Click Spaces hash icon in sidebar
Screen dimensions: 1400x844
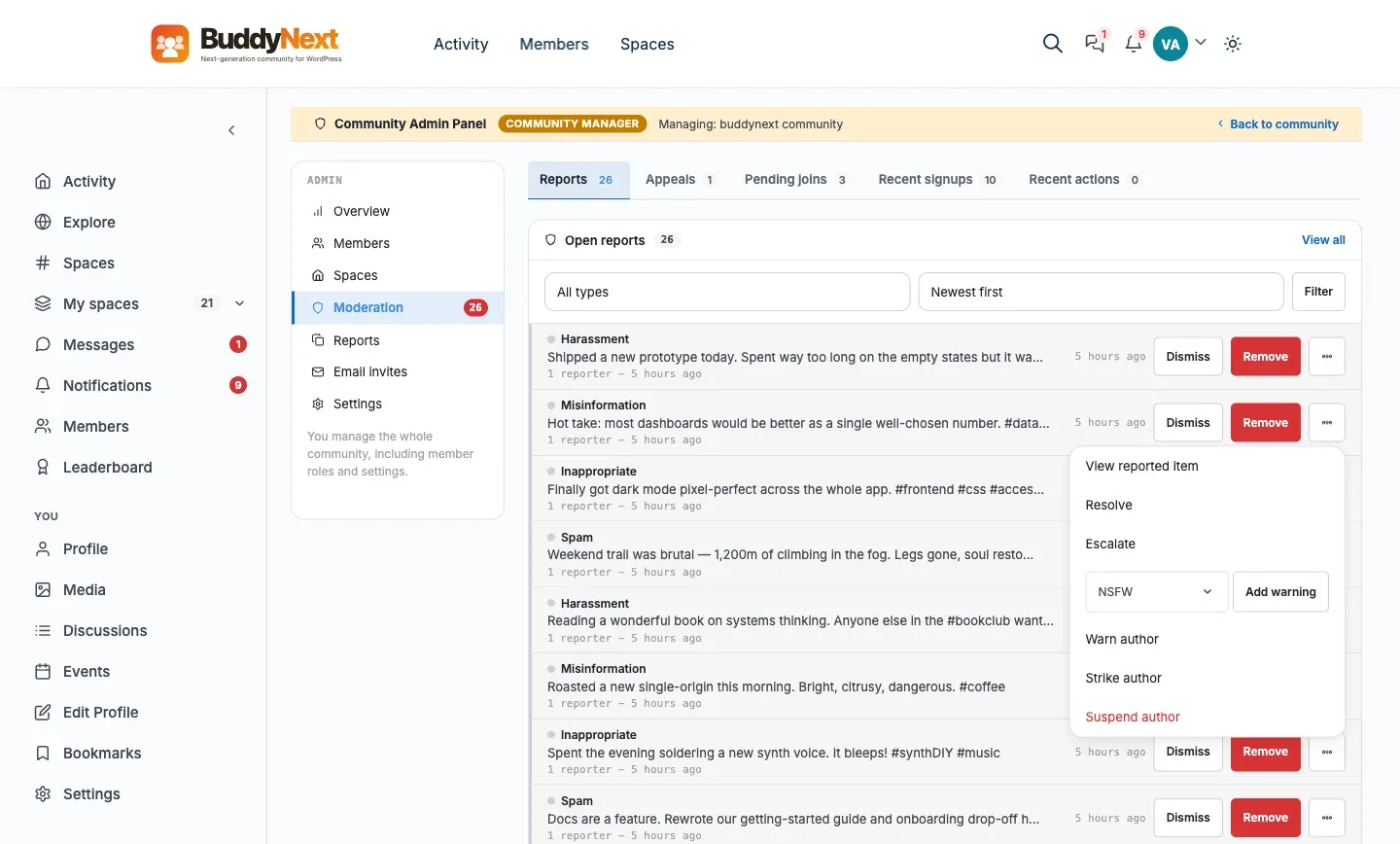pos(43,263)
